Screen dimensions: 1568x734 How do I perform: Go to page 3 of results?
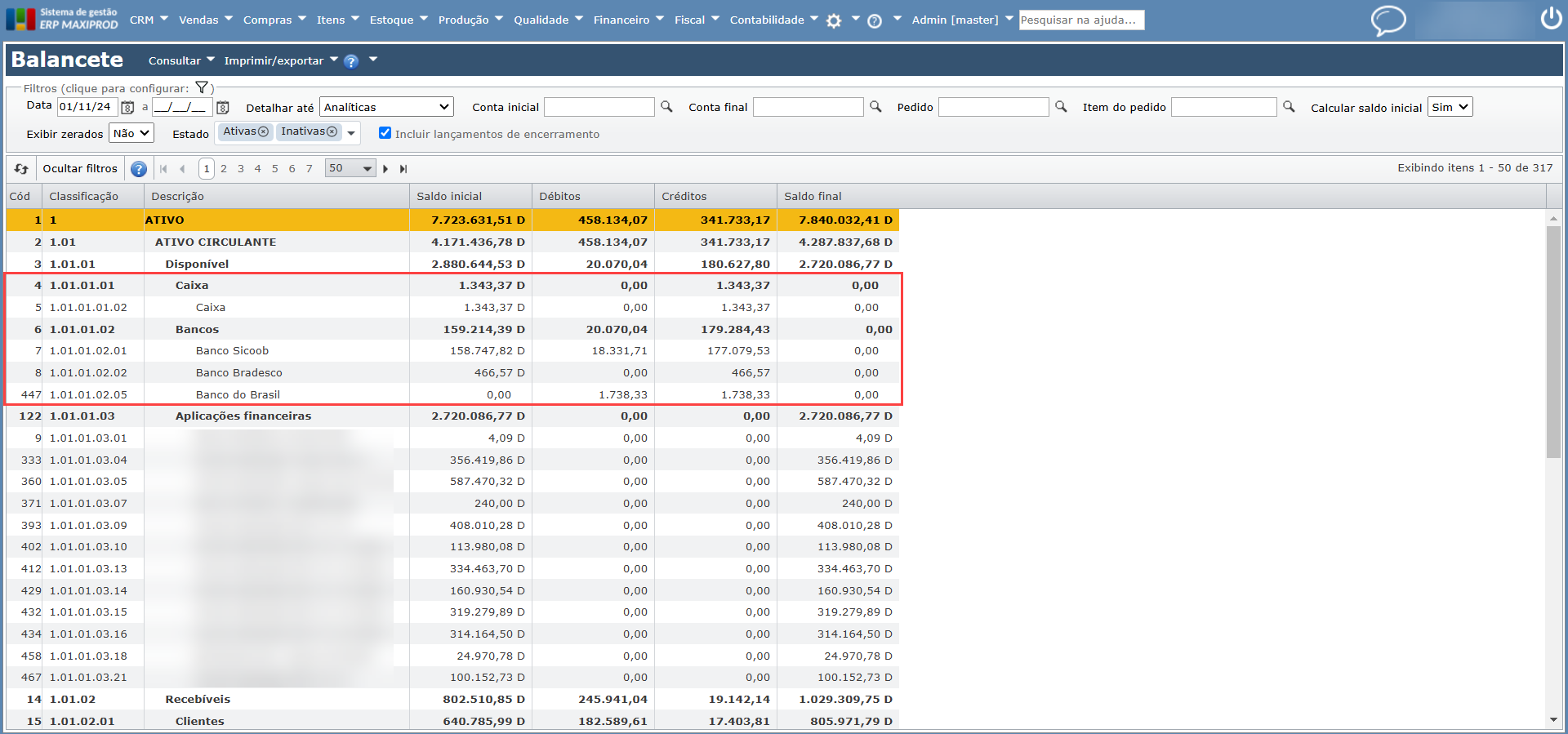(x=241, y=169)
